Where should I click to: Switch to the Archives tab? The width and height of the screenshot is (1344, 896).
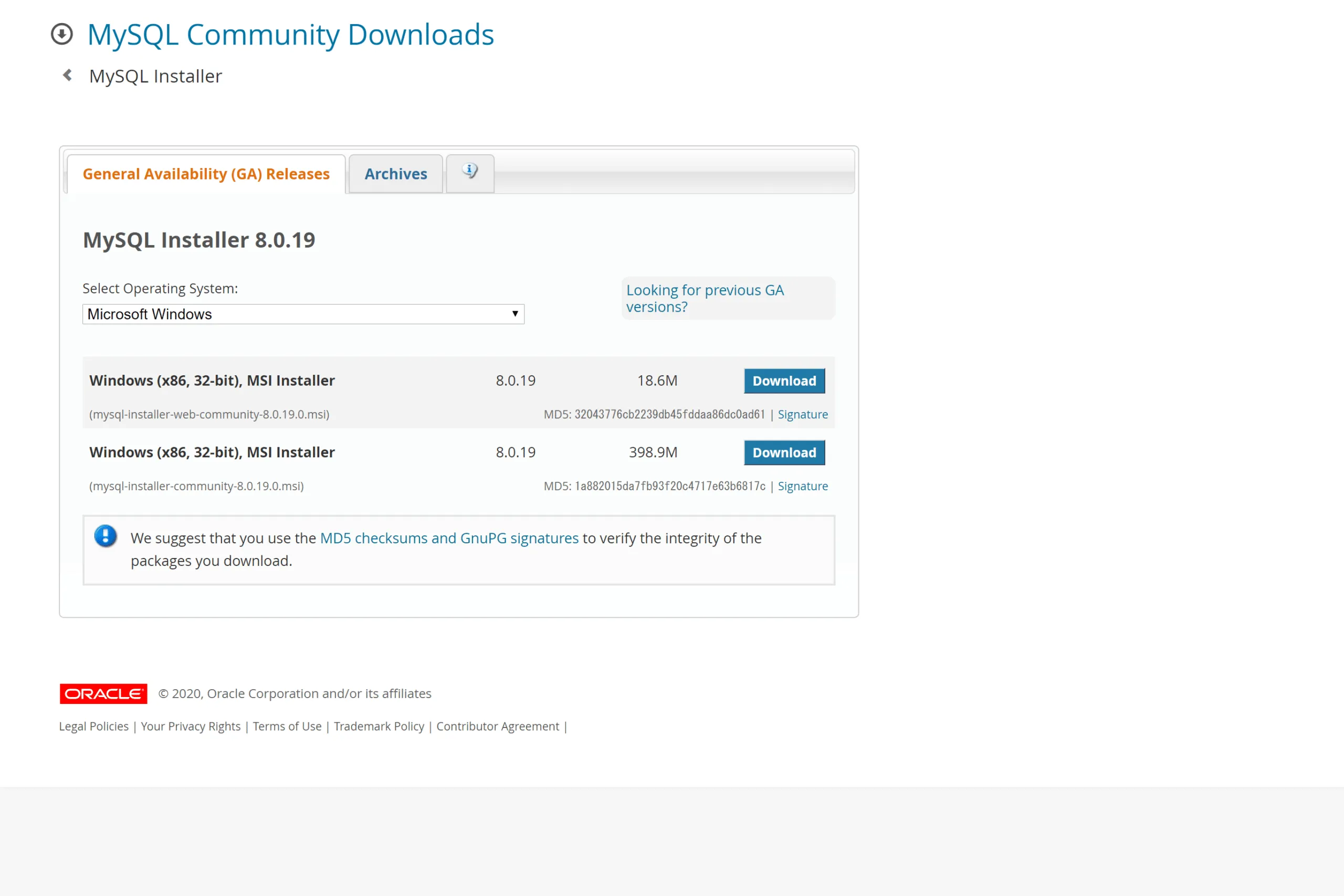coord(396,174)
